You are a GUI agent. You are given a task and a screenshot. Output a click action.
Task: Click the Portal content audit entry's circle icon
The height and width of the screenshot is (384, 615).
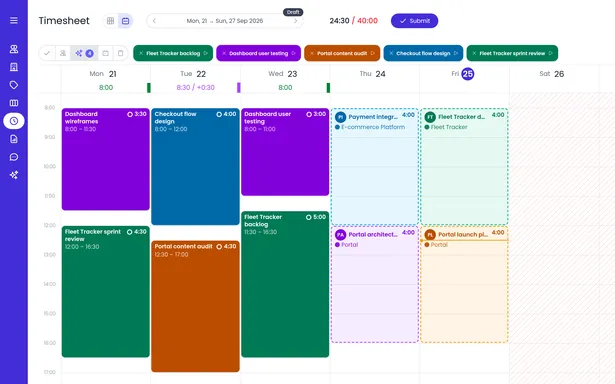[x=219, y=247]
